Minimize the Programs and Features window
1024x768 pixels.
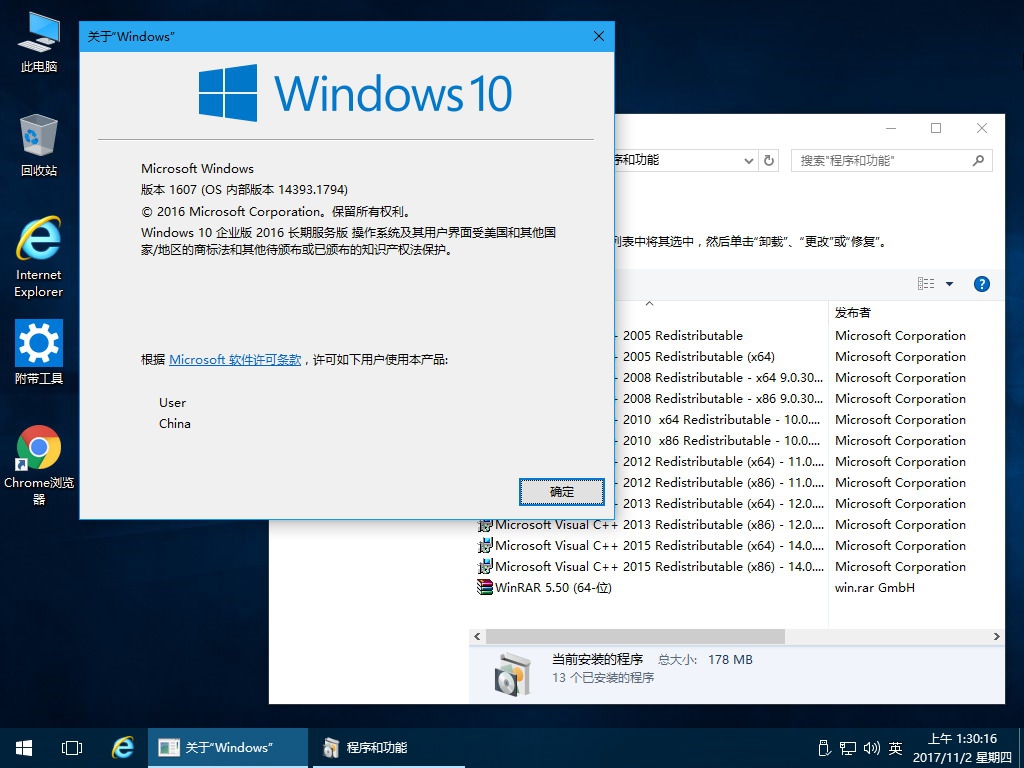click(891, 129)
